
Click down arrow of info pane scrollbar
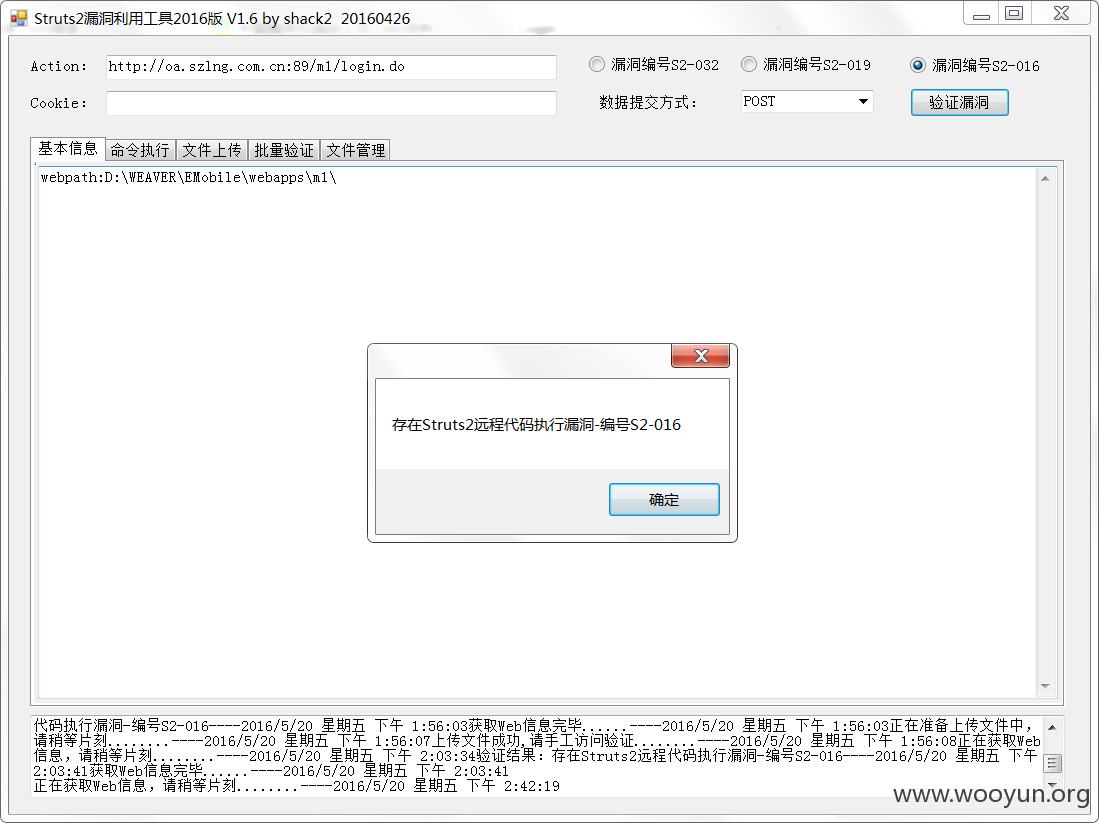(x=1045, y=686)
